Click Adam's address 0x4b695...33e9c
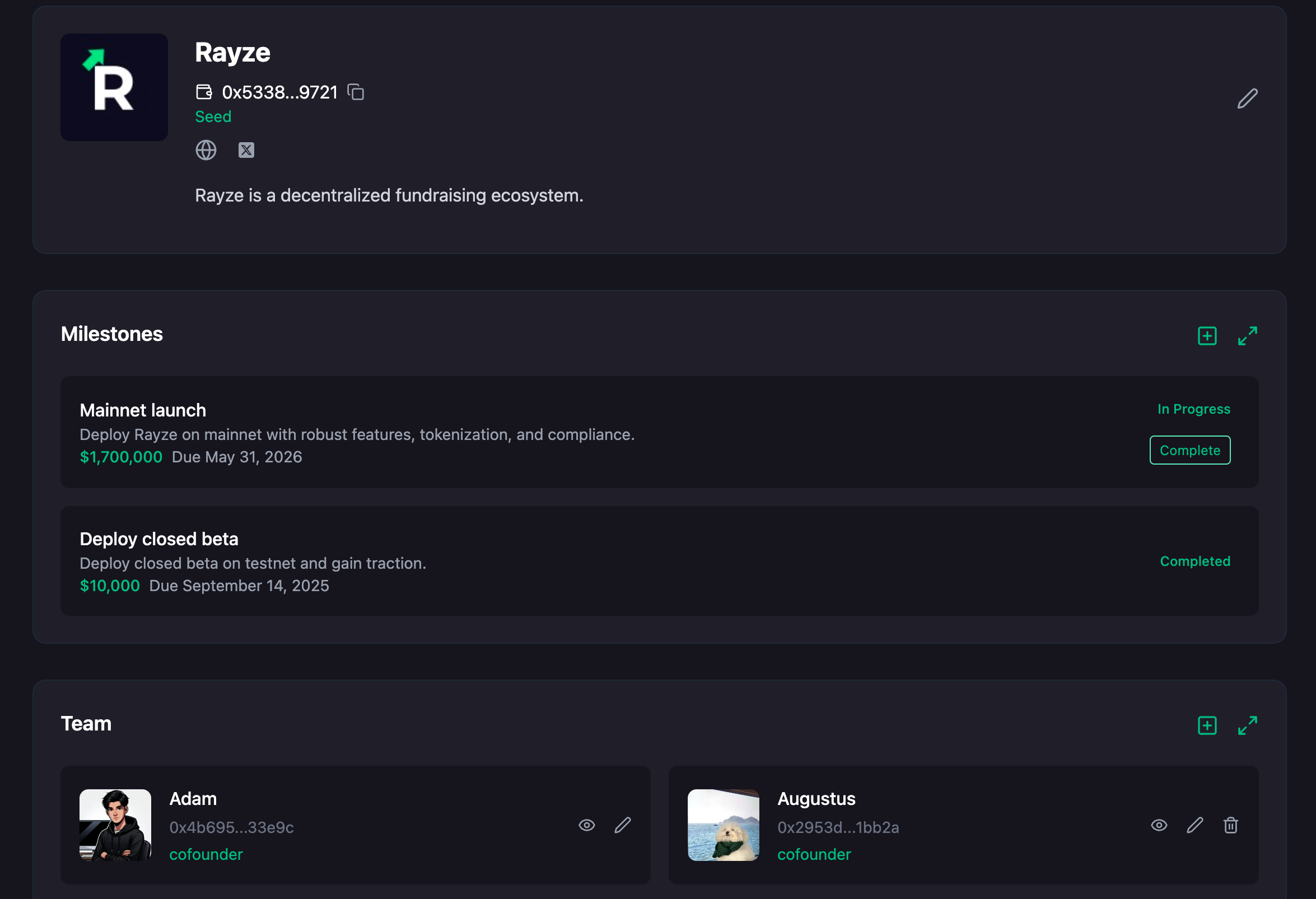This screenshot has height=899, width=1316. [231, 827]
